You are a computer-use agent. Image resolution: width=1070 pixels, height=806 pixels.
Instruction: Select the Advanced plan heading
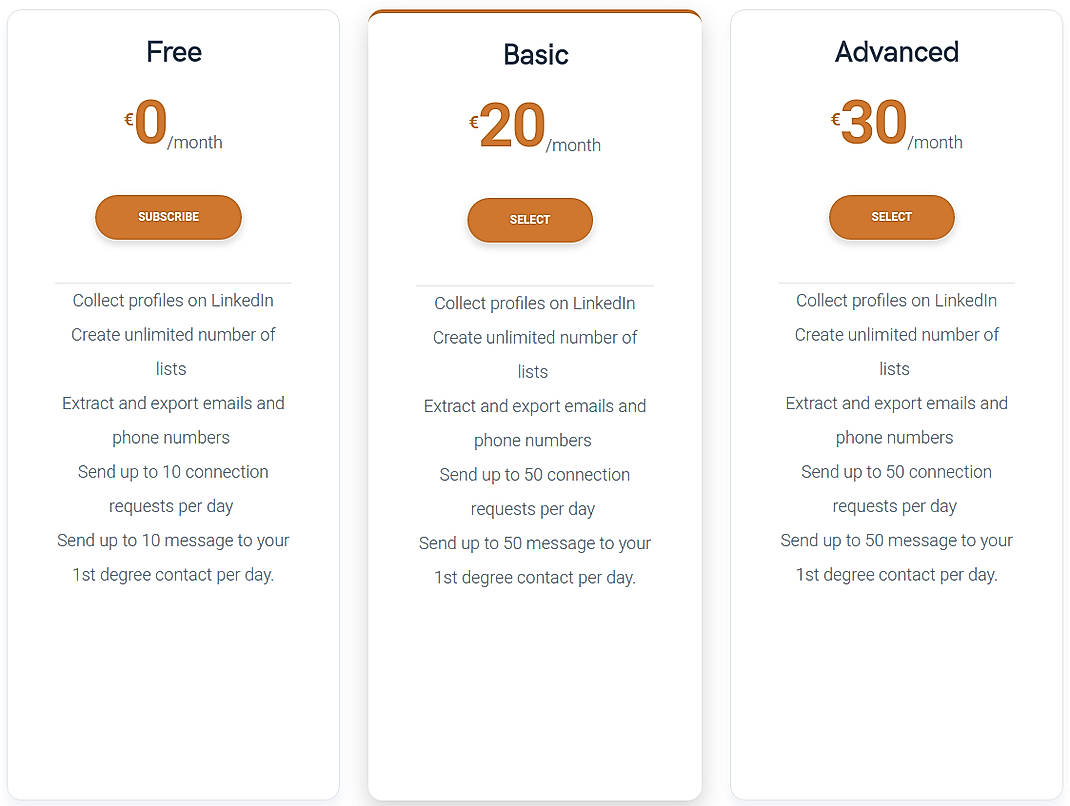[x=896, y=52]
